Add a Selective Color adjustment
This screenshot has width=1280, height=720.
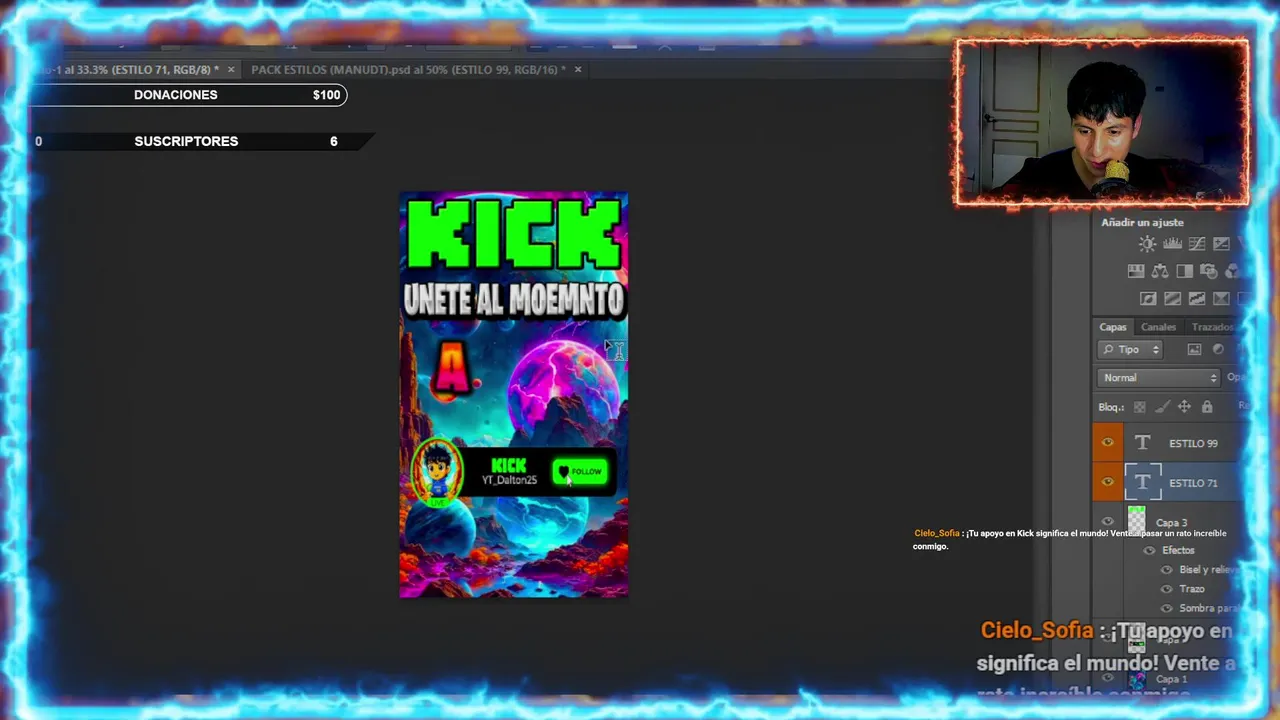1221,298
